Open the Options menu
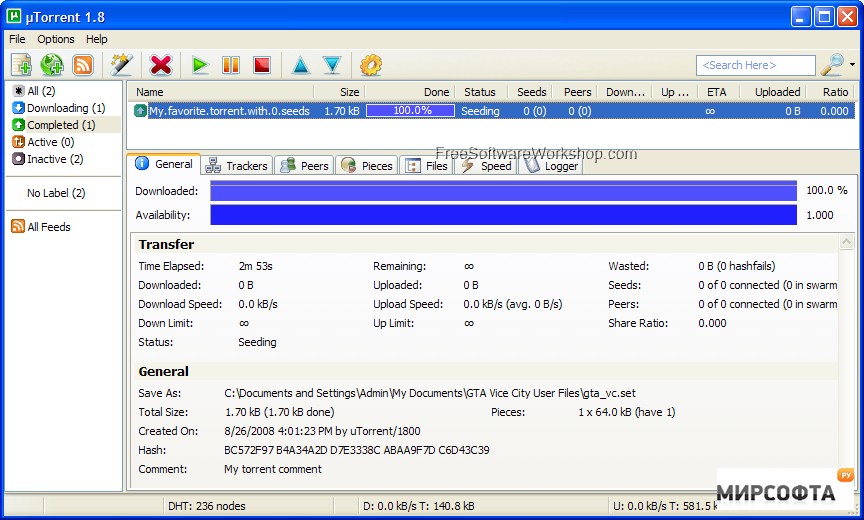 [x=56, y=39]
